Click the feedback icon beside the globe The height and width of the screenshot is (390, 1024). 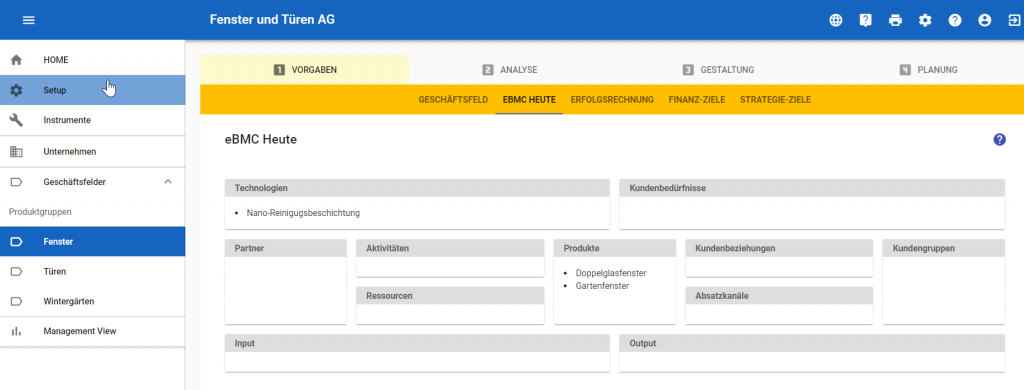pyautogui.click(x=865, y=20)
